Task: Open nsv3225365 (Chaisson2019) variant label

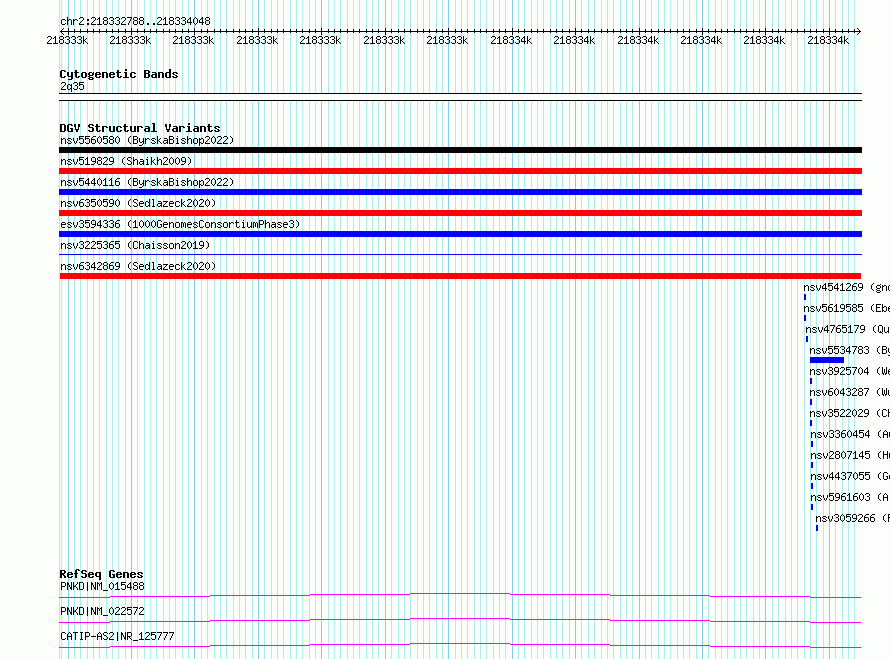Action: (135, 245)
